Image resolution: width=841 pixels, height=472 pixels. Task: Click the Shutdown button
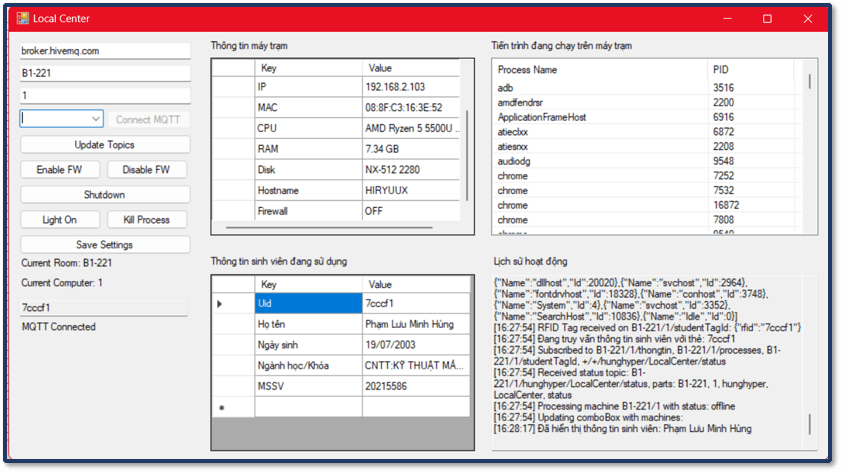[x=105, y=195]
